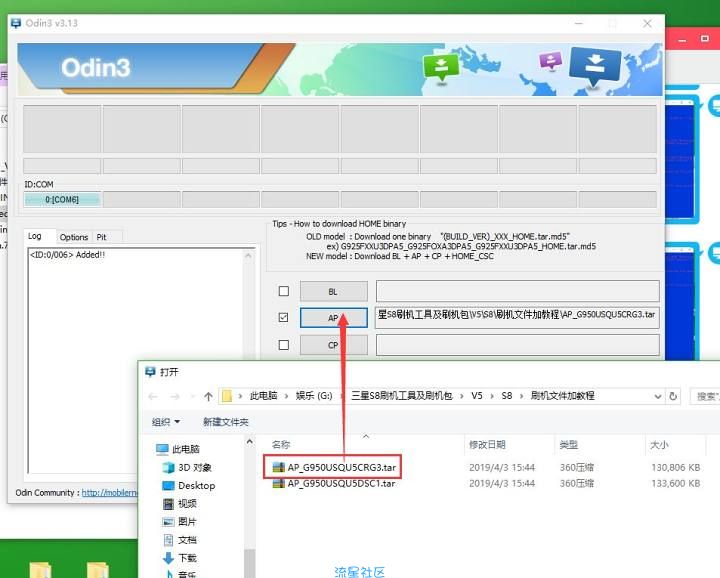Click the Open dialog title icon
Image resolution: width=720 pixels, height=578 pixels.
pos(150,371)
